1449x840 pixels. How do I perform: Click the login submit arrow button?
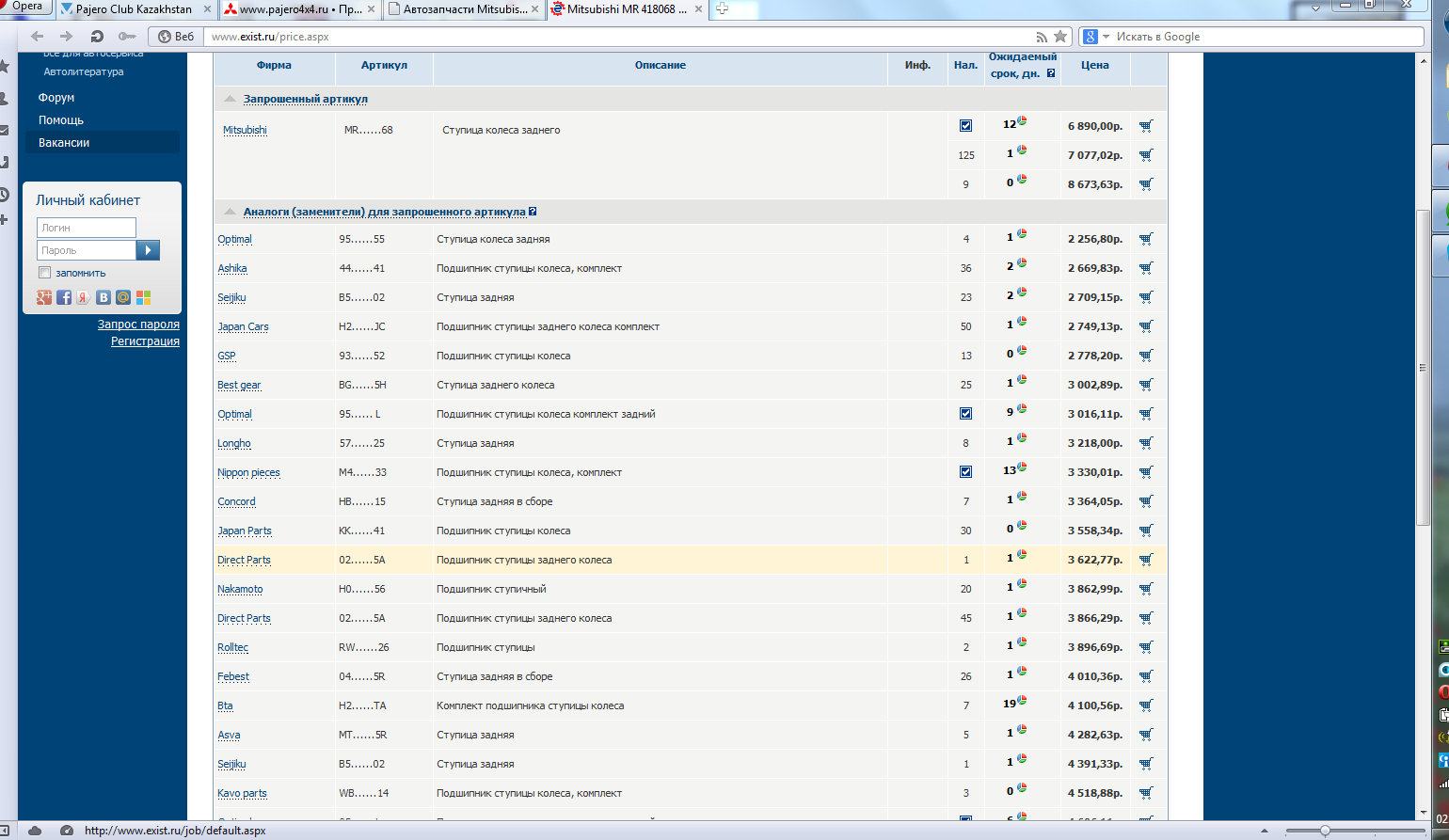(148, 250)
